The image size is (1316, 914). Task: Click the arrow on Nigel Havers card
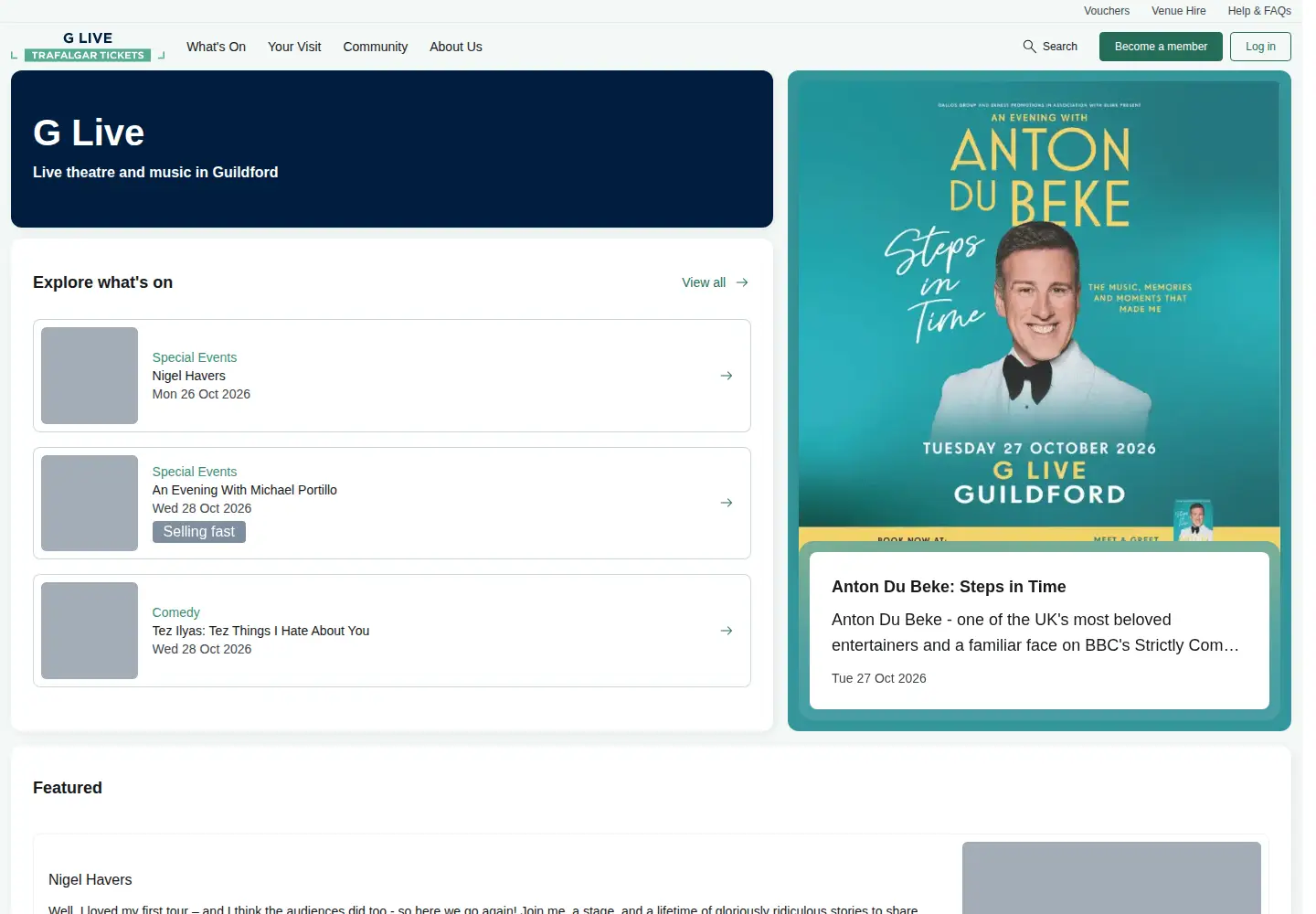click(x=727, y=376)
